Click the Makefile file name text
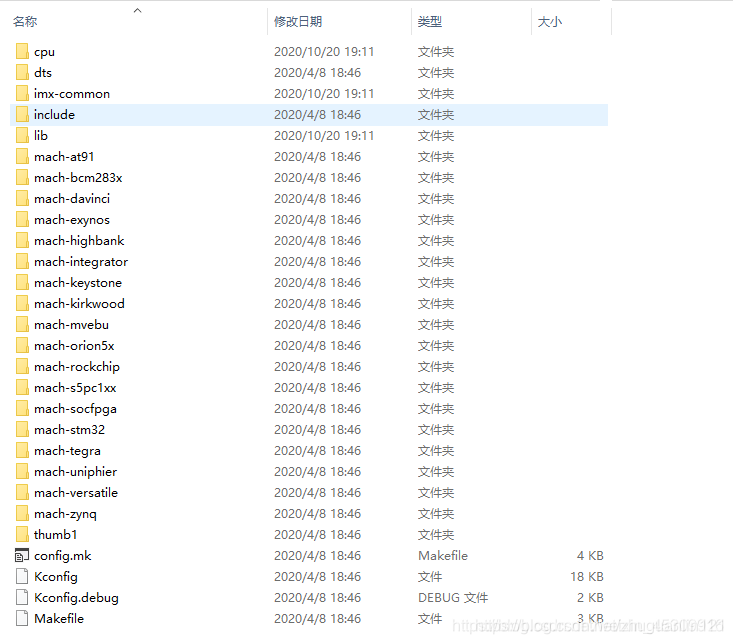Screen dimensions: 733x644 pos(59,619)
